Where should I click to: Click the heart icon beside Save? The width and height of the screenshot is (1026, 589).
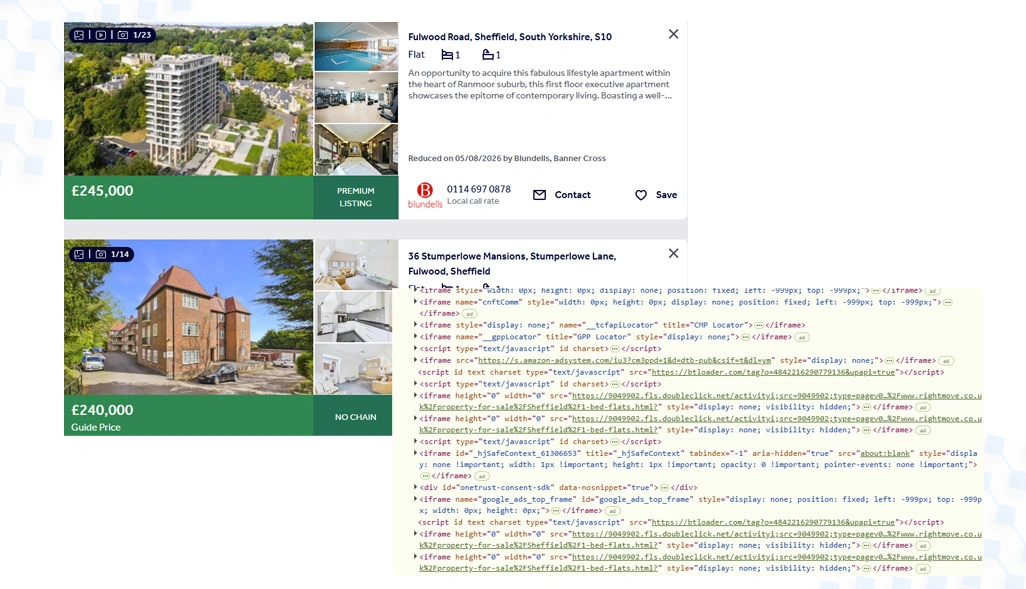coord(641,195)
